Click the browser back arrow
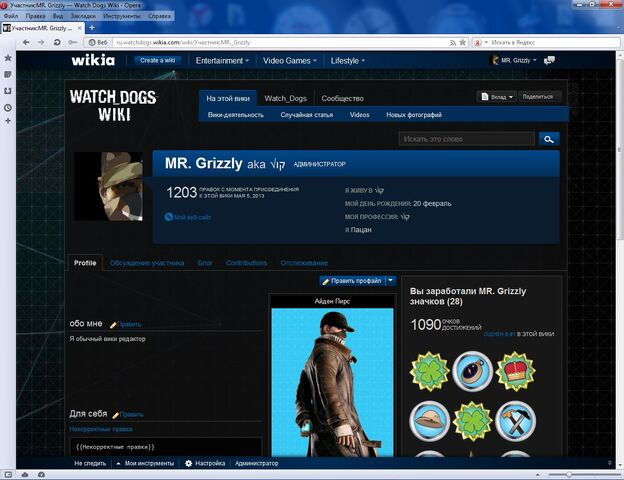Image resolution: width=624 pixels, height=480 pixels. (x=26, y=42)
